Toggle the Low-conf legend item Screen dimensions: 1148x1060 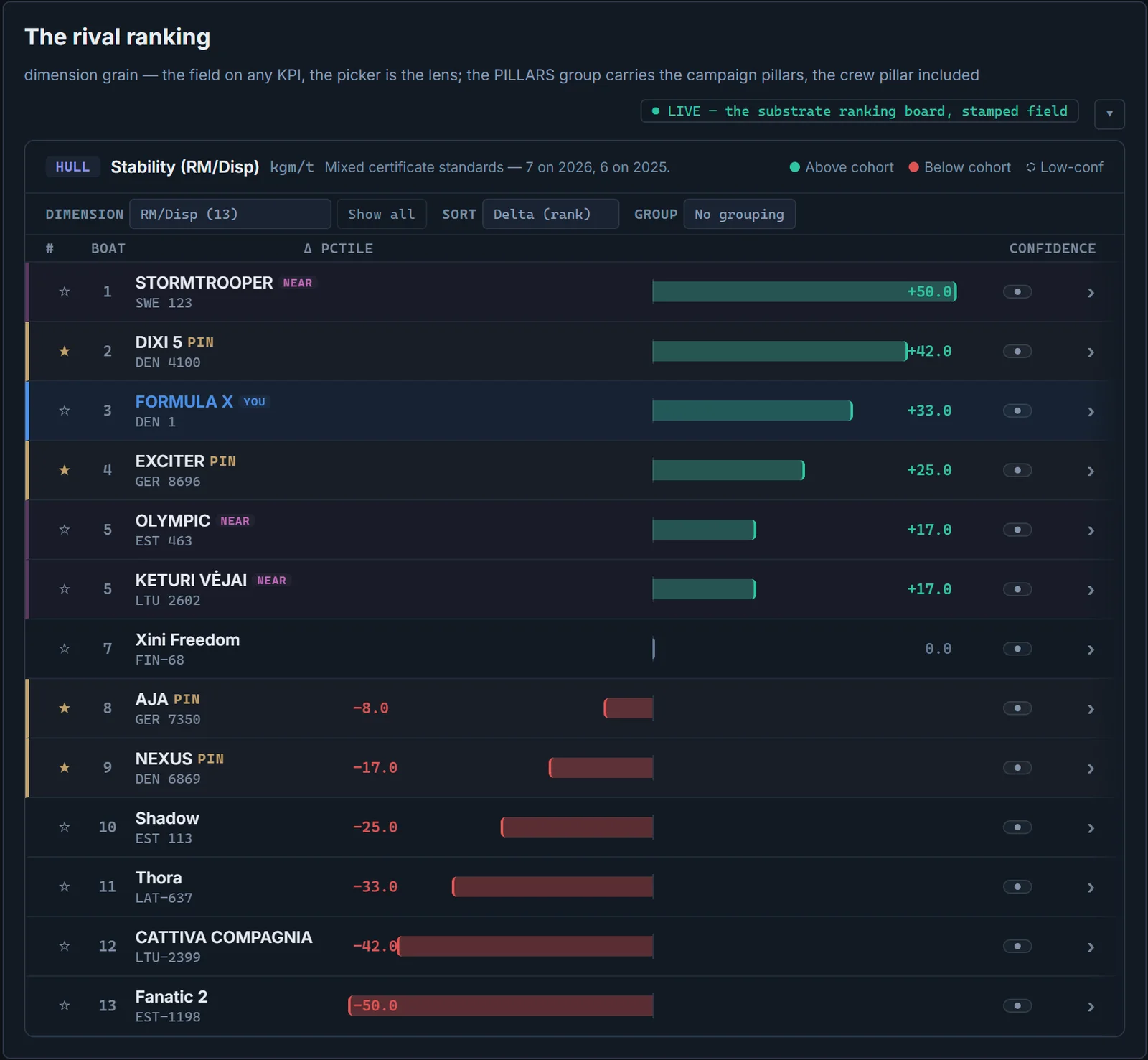[1065, 167]
